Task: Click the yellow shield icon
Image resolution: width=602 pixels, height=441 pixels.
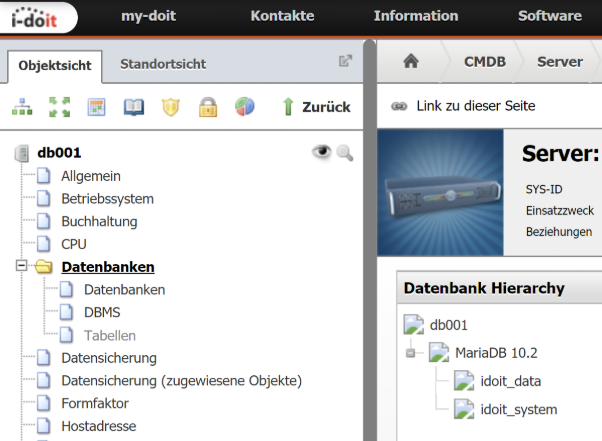Action: (x=170, y=106)
